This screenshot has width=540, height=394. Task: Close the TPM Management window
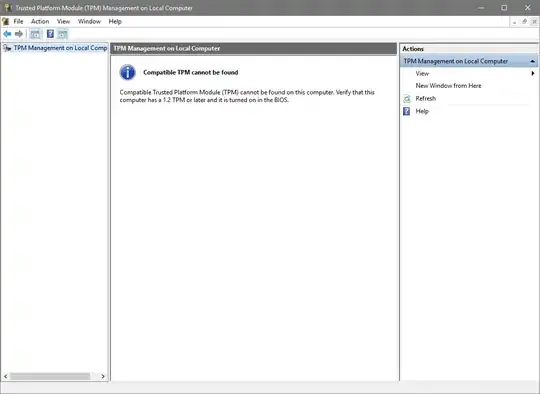click(528, 8)
